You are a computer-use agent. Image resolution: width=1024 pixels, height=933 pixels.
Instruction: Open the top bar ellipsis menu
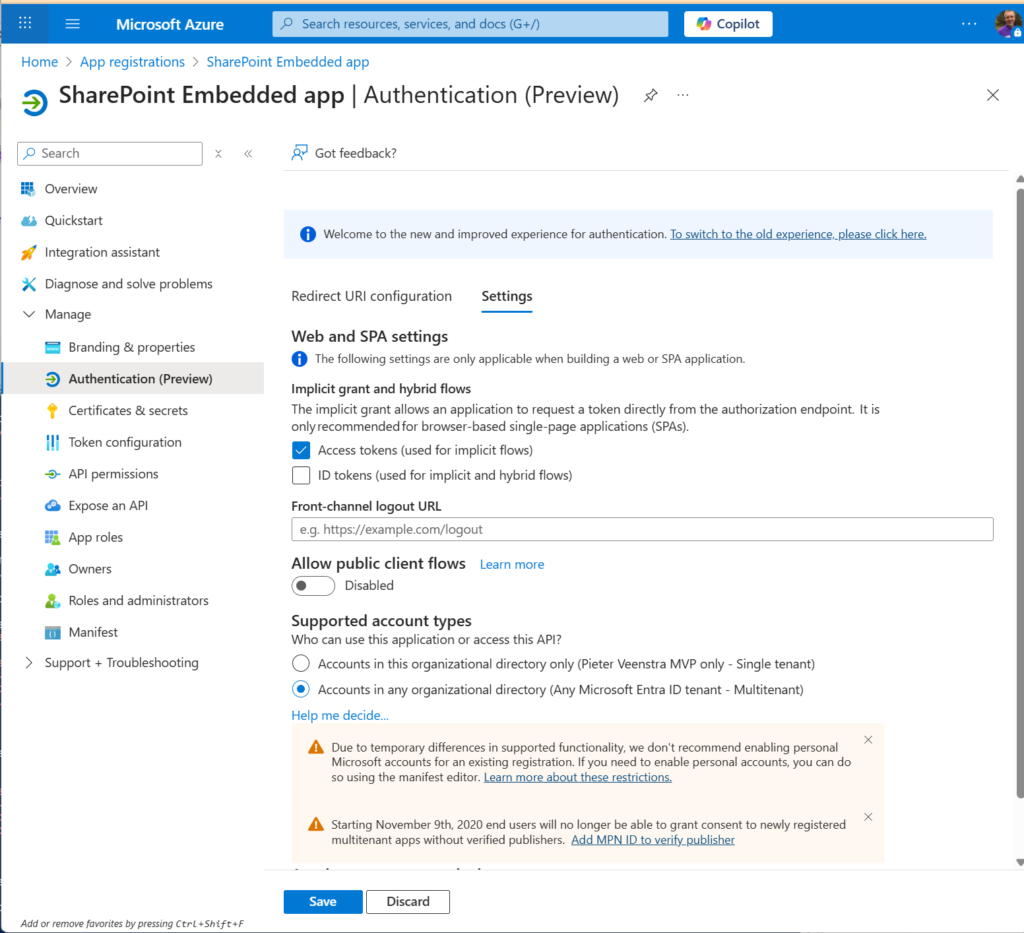(x=968, y=24)
